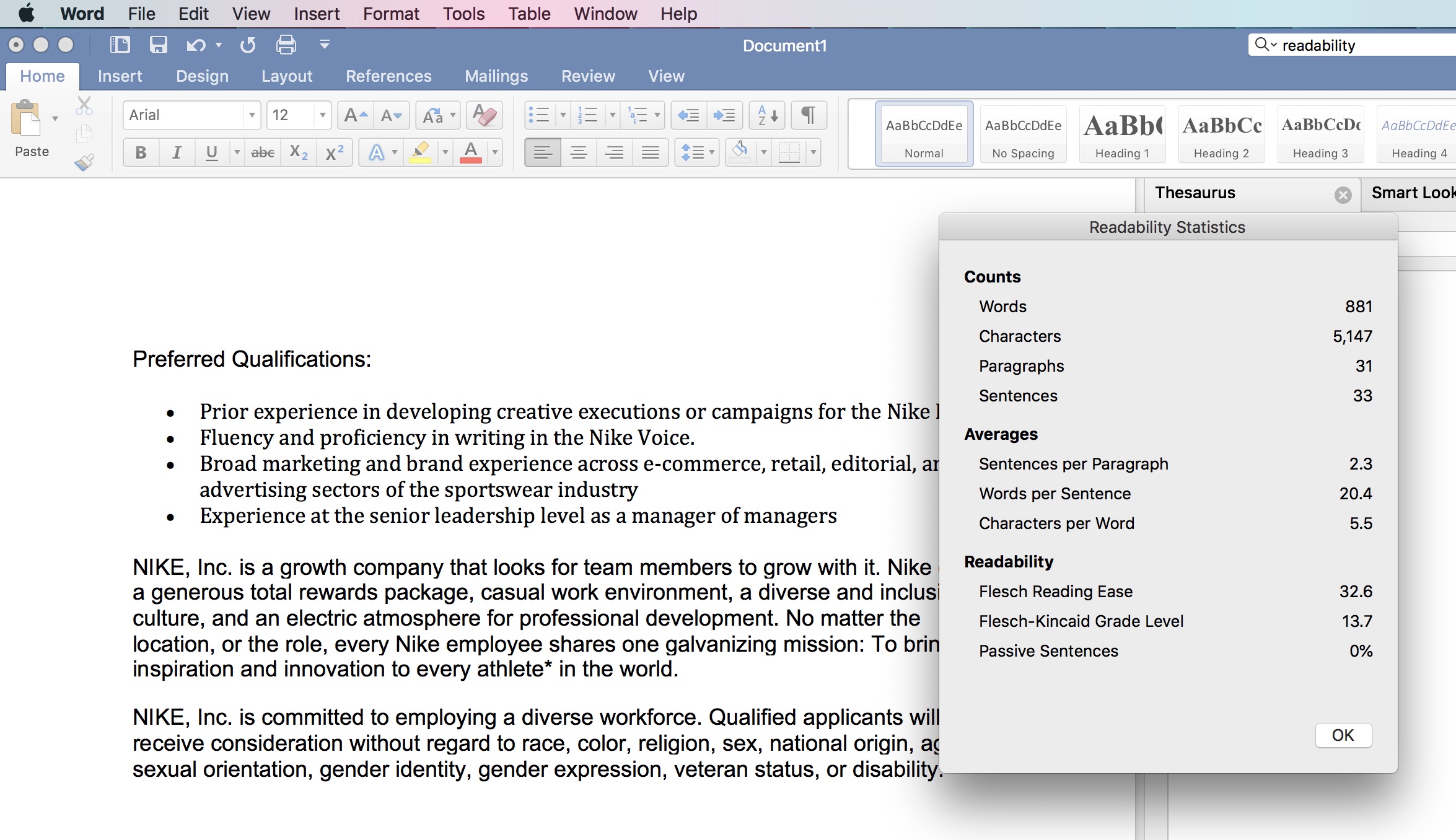Click the Increase Indent icon

(724, 113)
